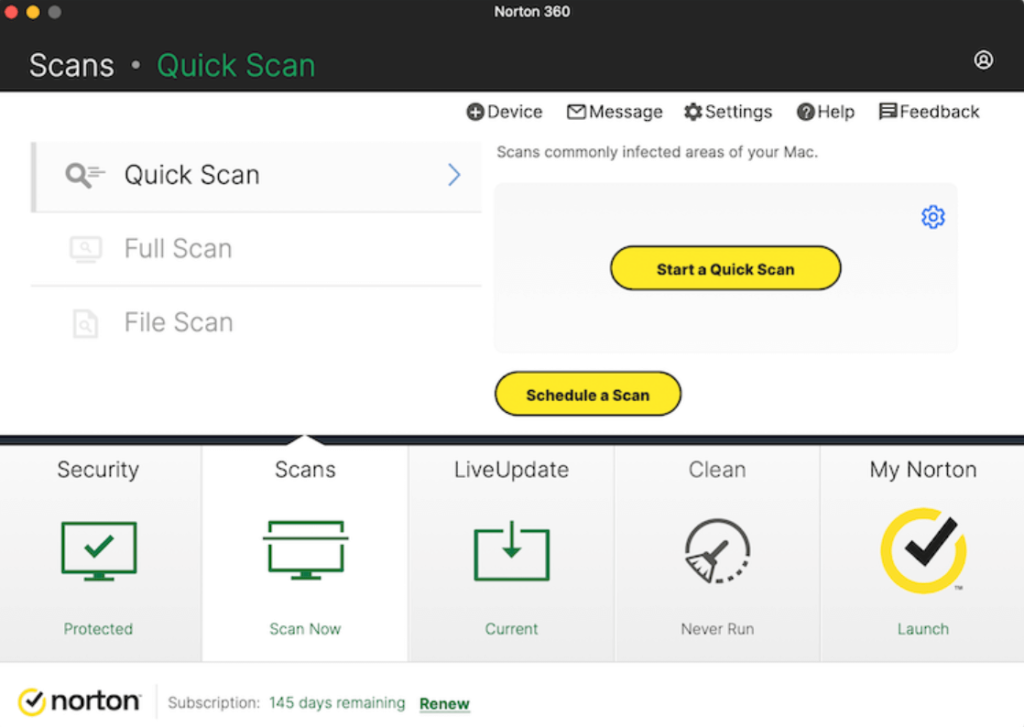
Task: Click the norton logo in the footer
Action: coord(79,702)
